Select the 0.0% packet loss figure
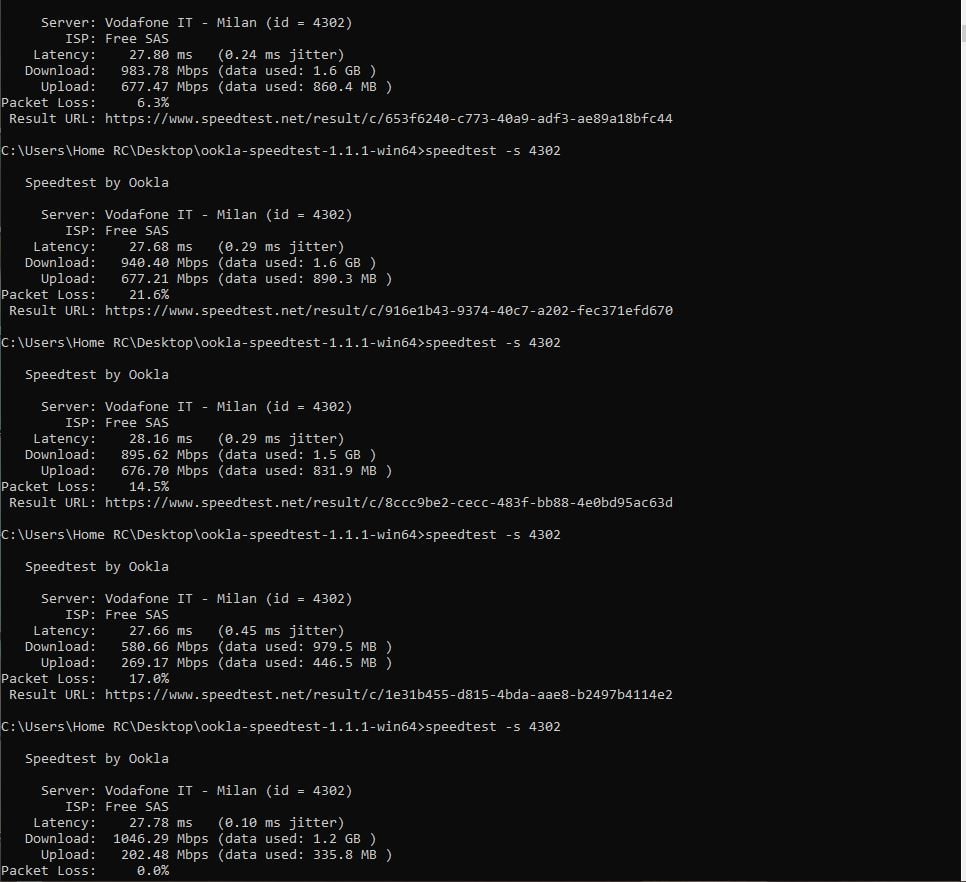 click(x=153, y=871)
